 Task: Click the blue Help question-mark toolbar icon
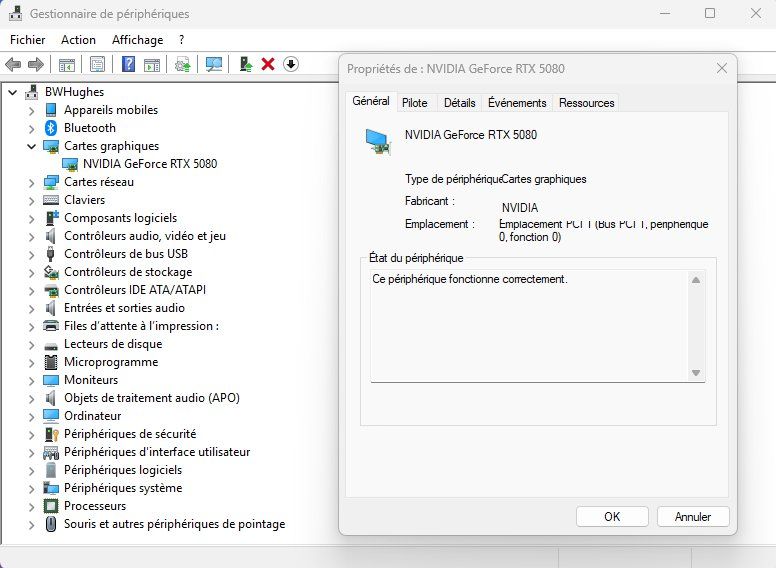tap(128, 64)
